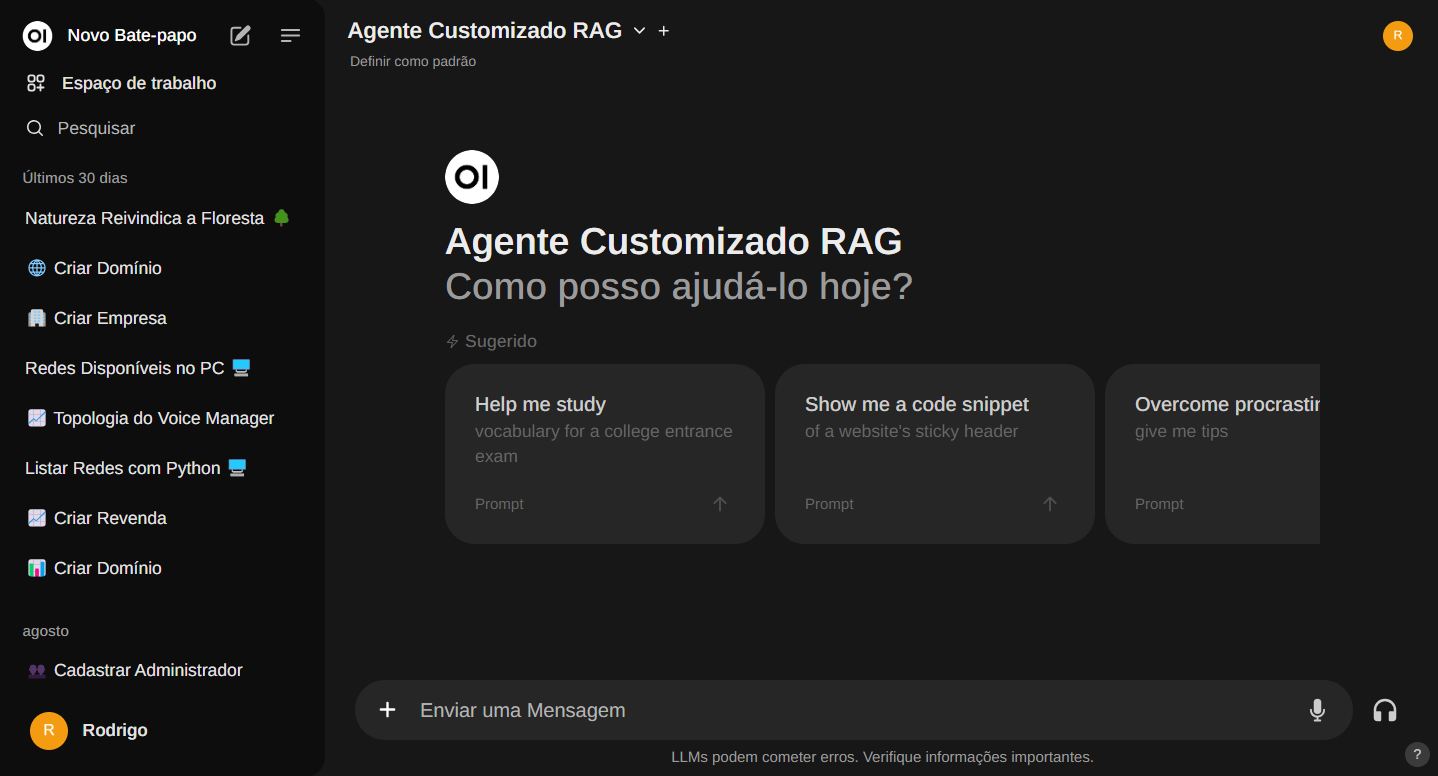Focus the Enviar uma Mensagem input field
1438x776 pixels.
pyautogui.click(x=850, y=710)
